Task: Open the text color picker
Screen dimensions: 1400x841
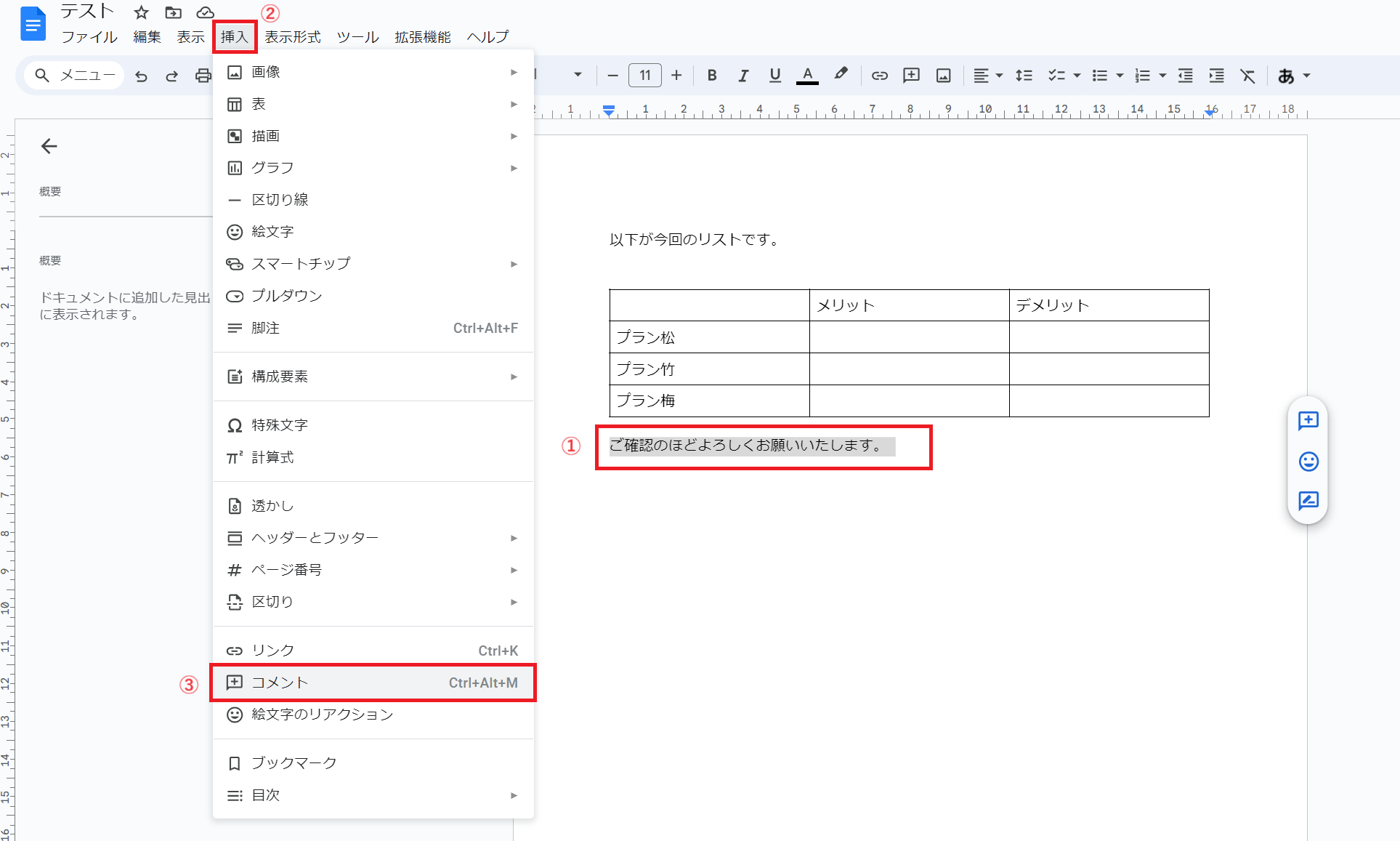Action: click(x=807, y=76)
